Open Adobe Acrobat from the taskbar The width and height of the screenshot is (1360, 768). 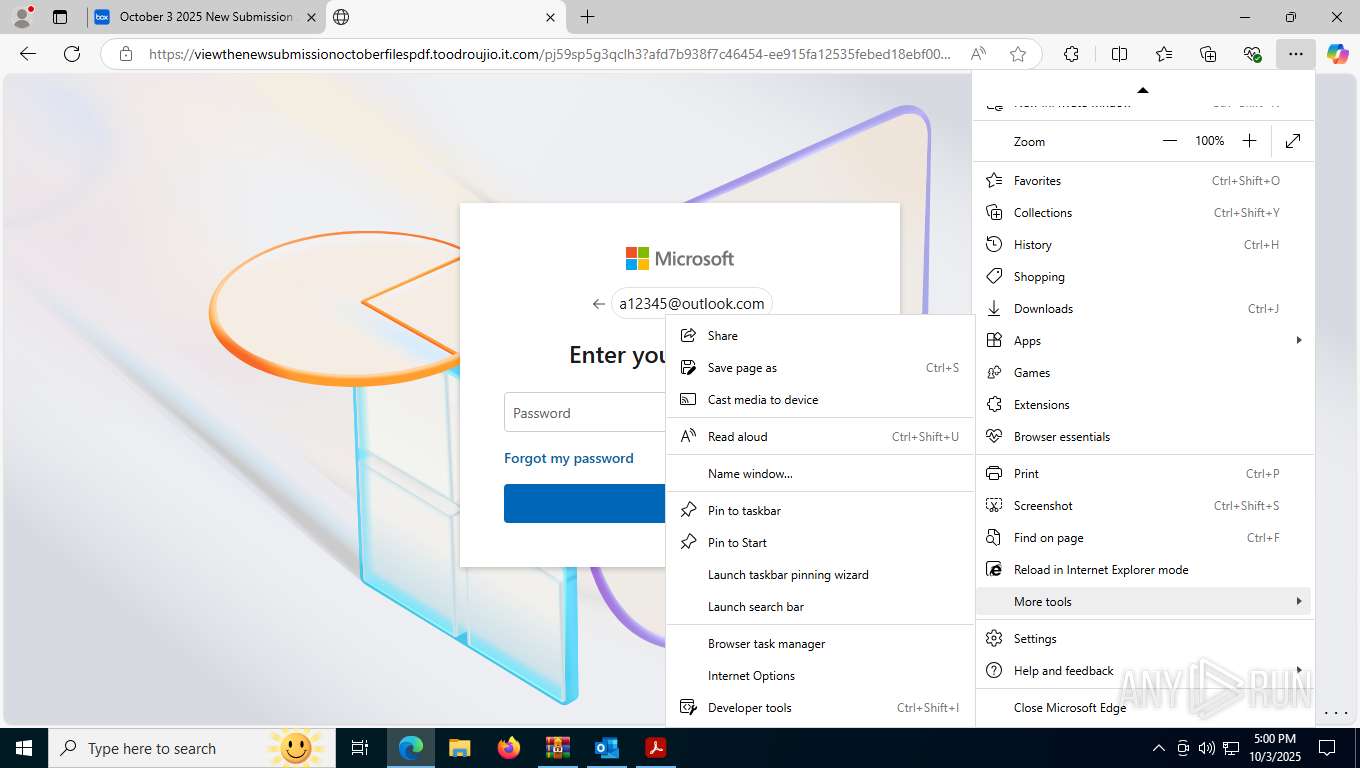pos(655,748)
